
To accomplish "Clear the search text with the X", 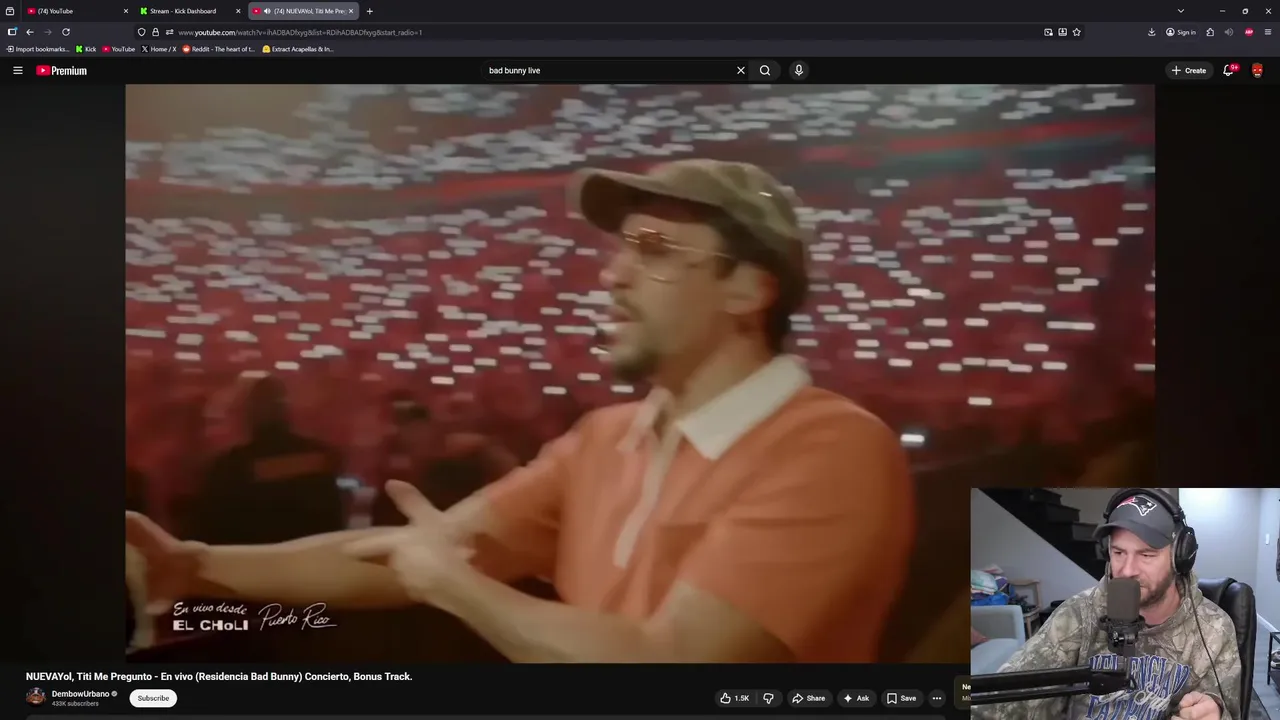I will (741, 70).
